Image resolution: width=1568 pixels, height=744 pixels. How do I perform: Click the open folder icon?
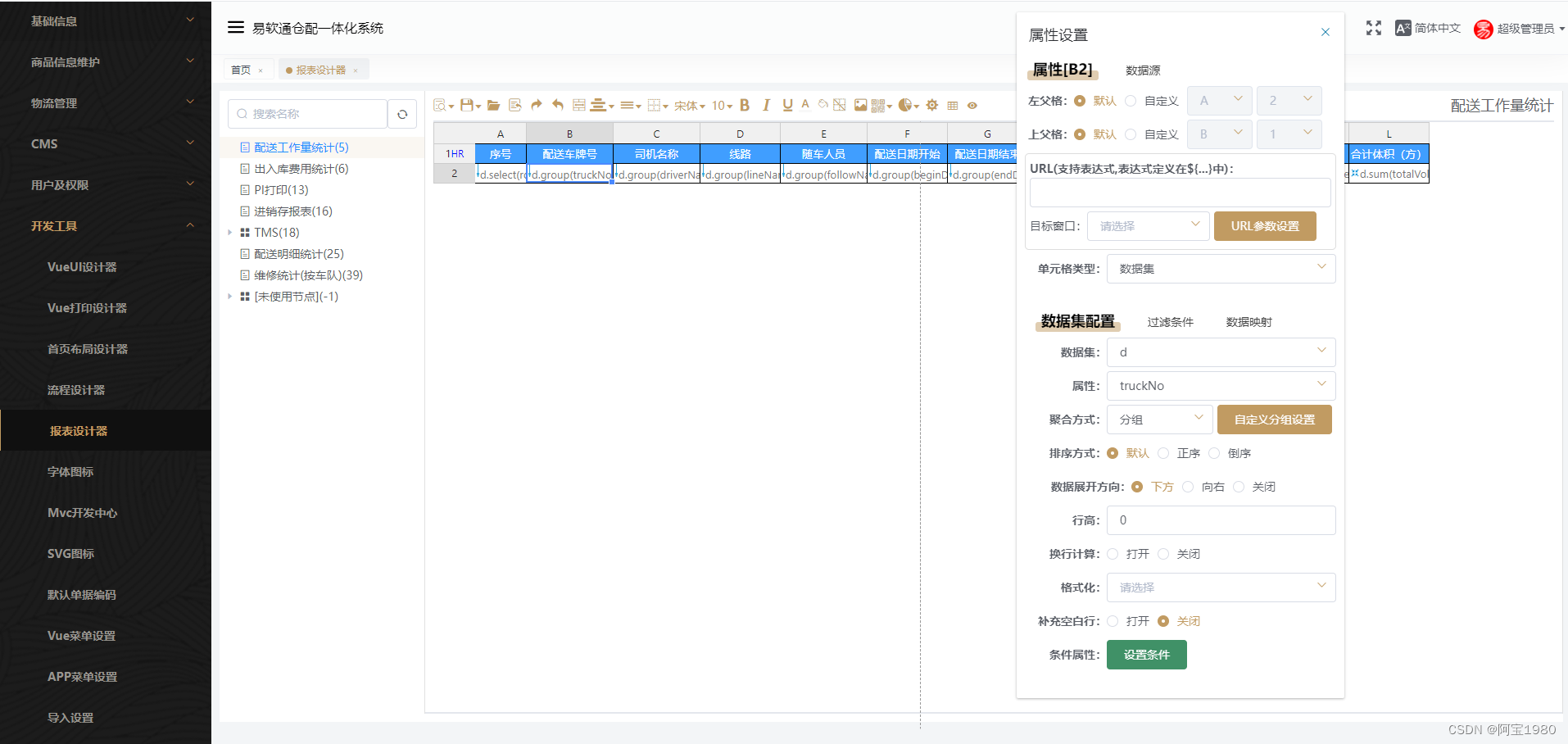[493, 105]
